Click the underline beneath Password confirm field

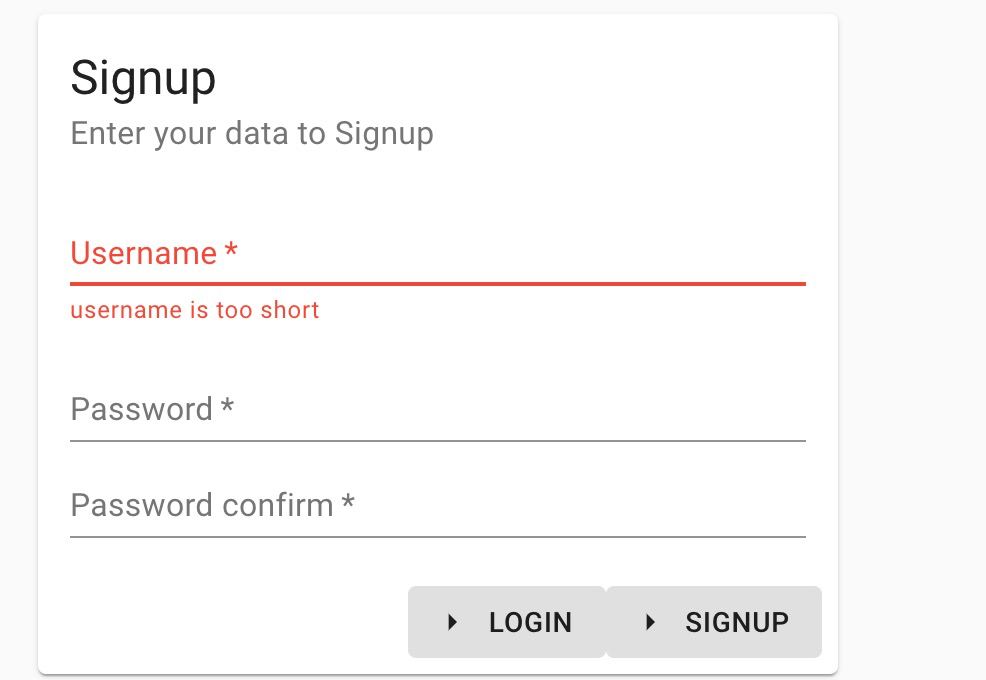click(437, 537)
